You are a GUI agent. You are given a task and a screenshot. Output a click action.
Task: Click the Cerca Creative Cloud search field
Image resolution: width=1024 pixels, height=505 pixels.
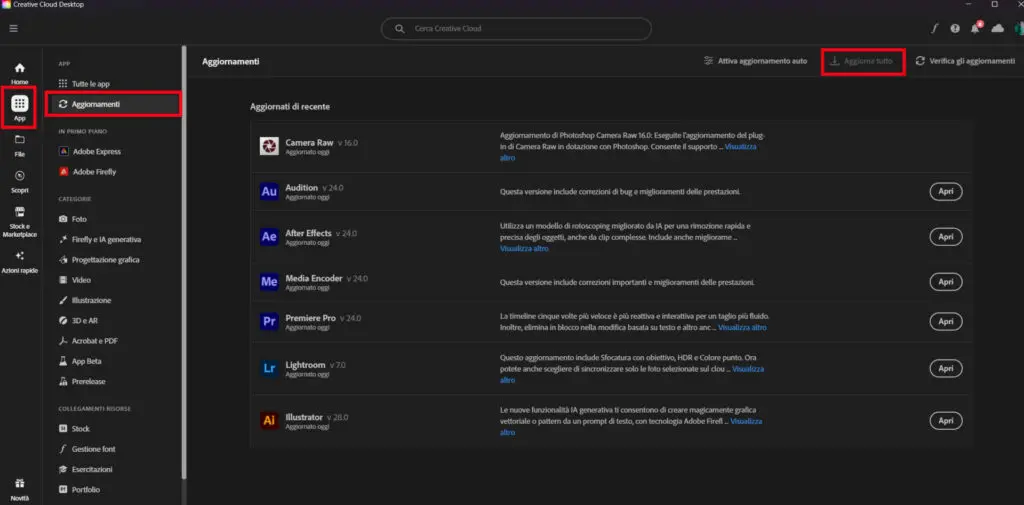coord(516,29)
